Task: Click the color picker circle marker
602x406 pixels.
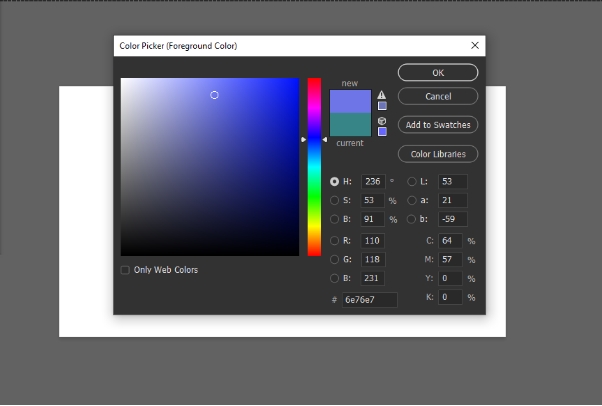Action: tap(214, 95)
